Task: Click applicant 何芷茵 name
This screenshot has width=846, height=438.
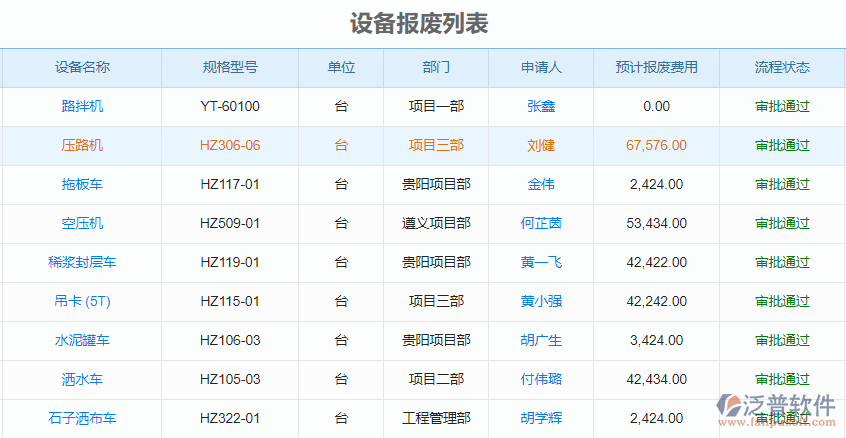Action: click(x=541, y=223)
